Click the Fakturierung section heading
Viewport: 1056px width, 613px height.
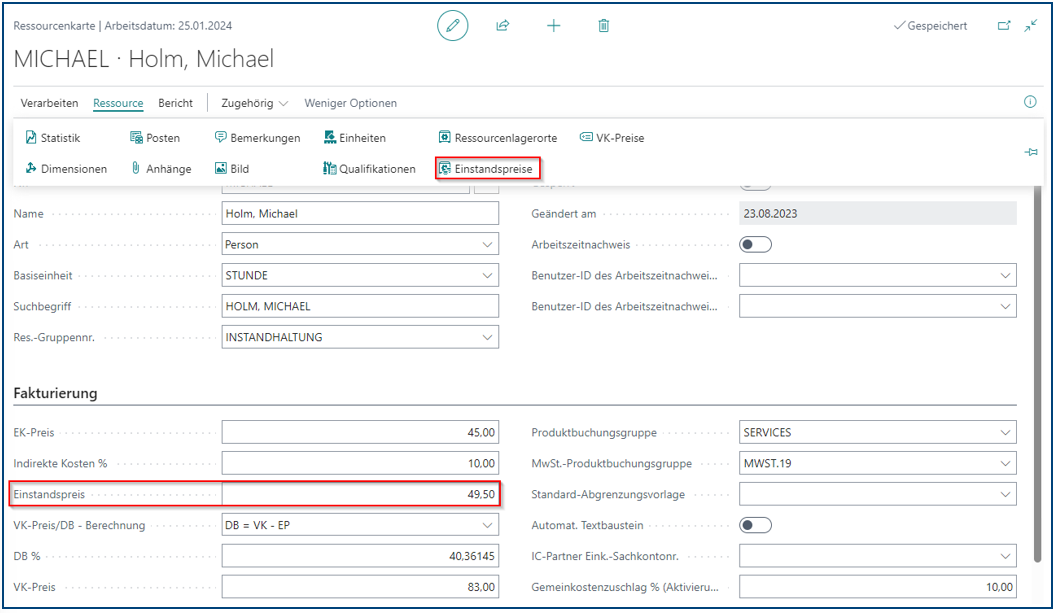55,393
